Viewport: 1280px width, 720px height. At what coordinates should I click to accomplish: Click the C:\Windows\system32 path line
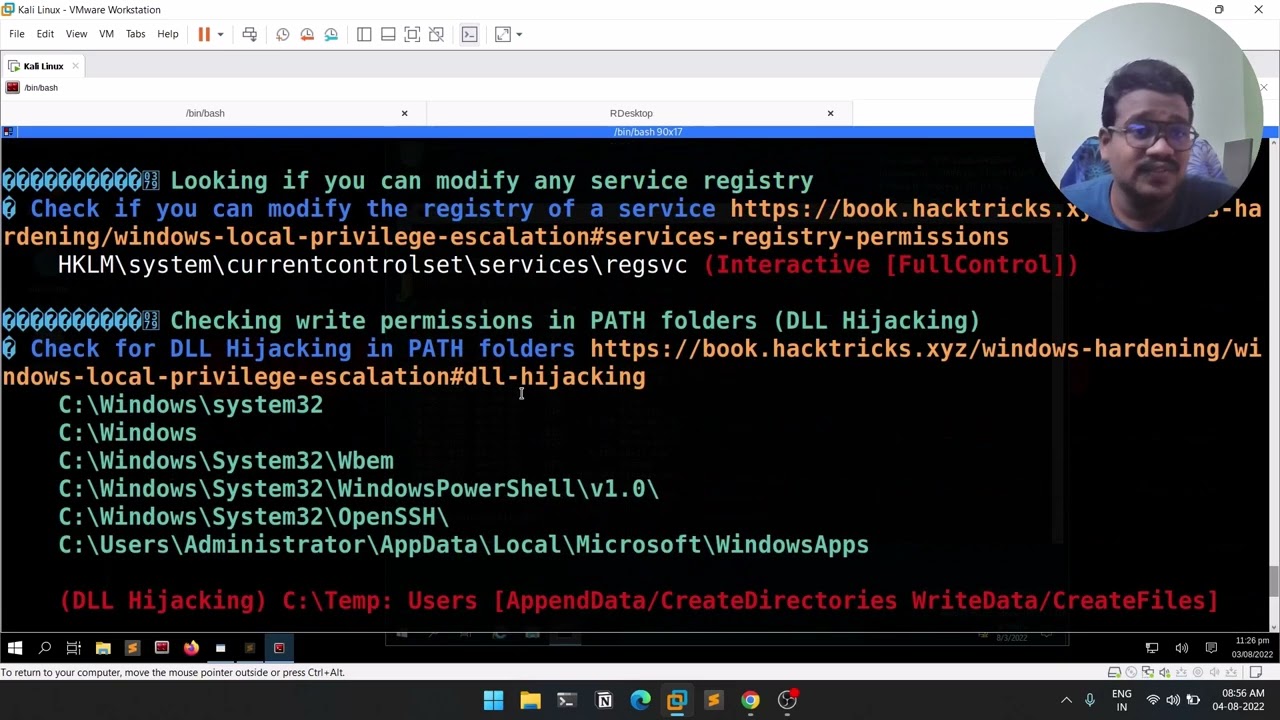coord(190,404)
